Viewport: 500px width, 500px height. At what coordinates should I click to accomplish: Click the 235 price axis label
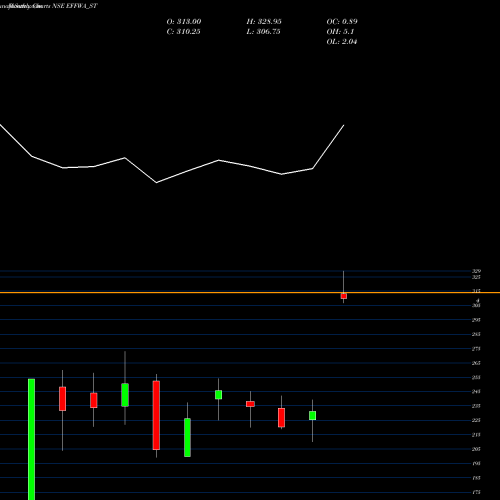point(476,406)
